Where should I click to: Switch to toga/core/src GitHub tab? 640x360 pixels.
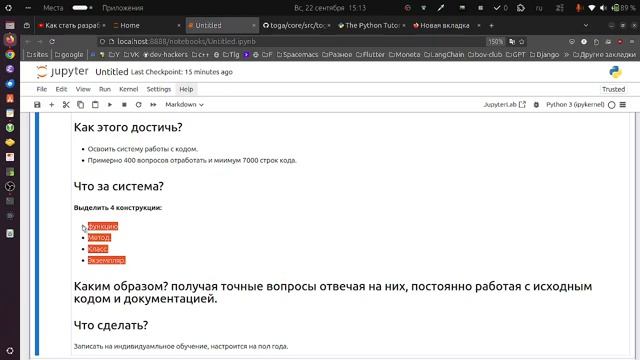(297, 25)
